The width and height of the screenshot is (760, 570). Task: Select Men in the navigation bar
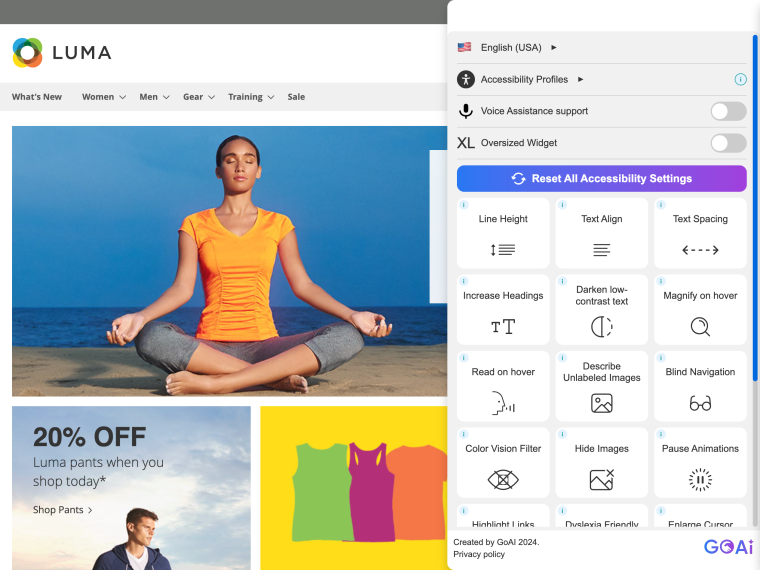[148, 97]
